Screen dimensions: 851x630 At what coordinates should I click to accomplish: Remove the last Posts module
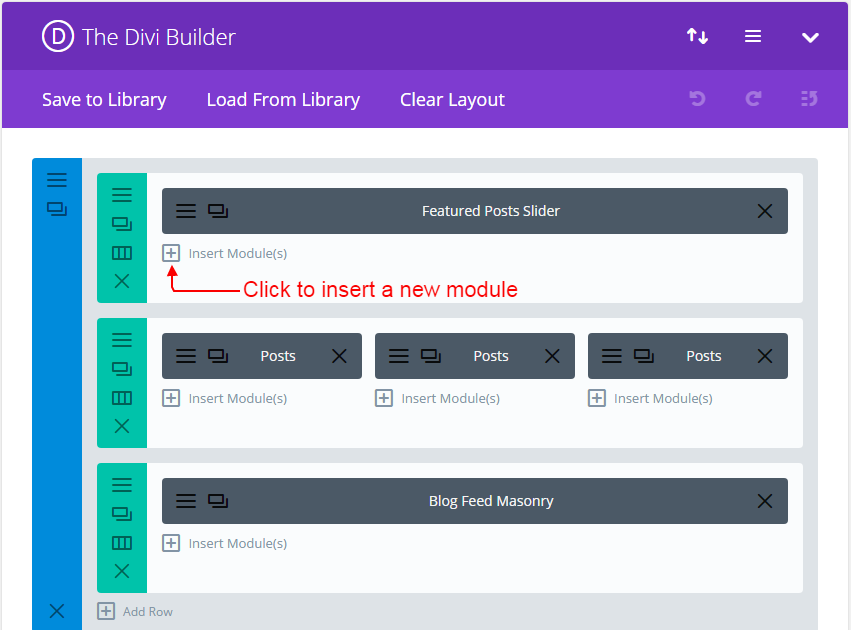pyautogui.click(x=765, y=356)
